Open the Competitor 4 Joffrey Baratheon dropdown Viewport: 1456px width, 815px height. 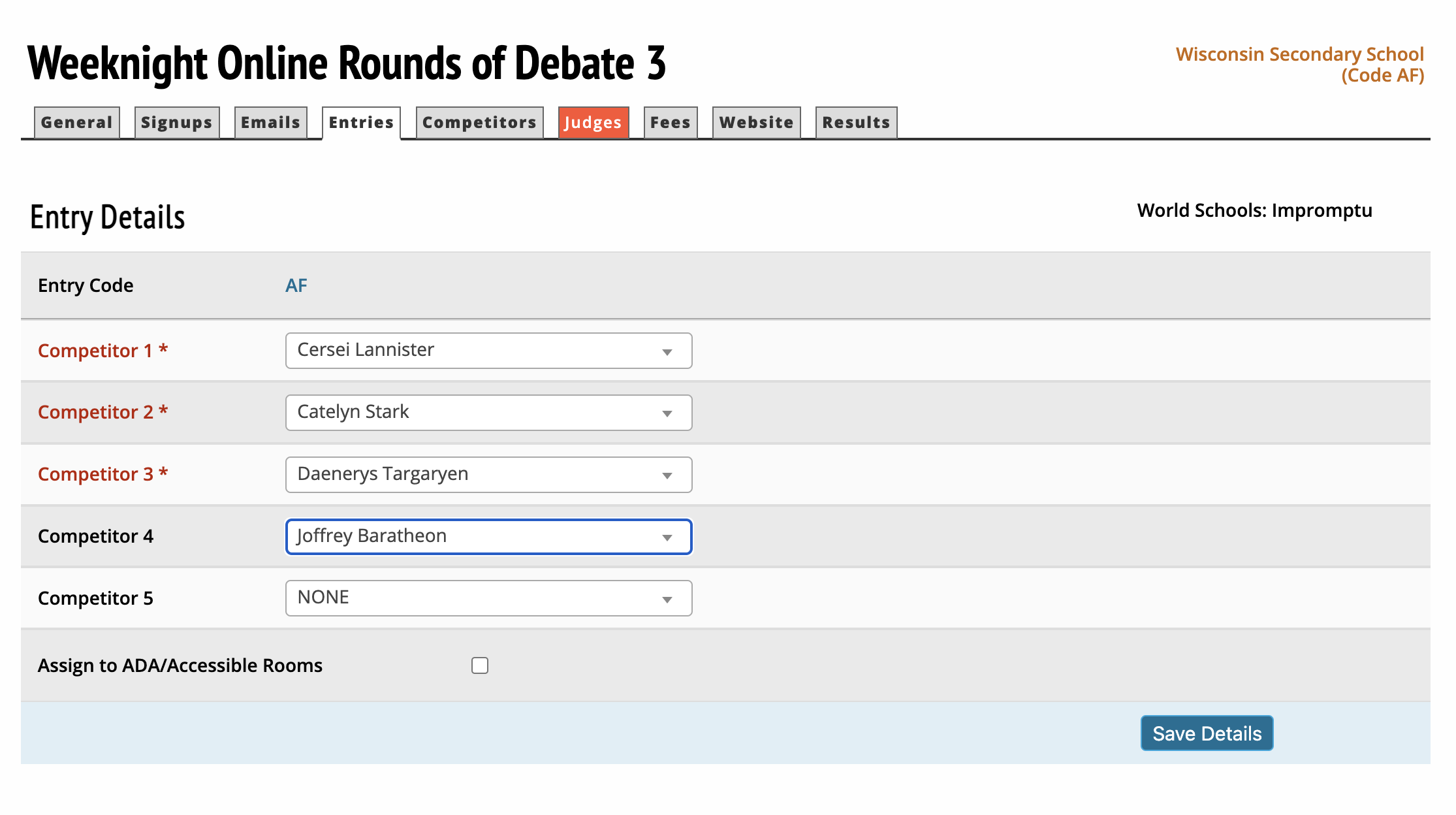tap(488, 537)
